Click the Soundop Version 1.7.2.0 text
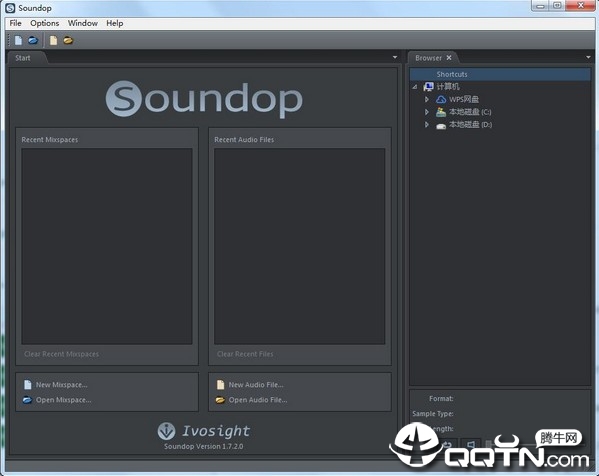Image resolution: width=599 pixels, height=476 pixels. click(204, 446)
